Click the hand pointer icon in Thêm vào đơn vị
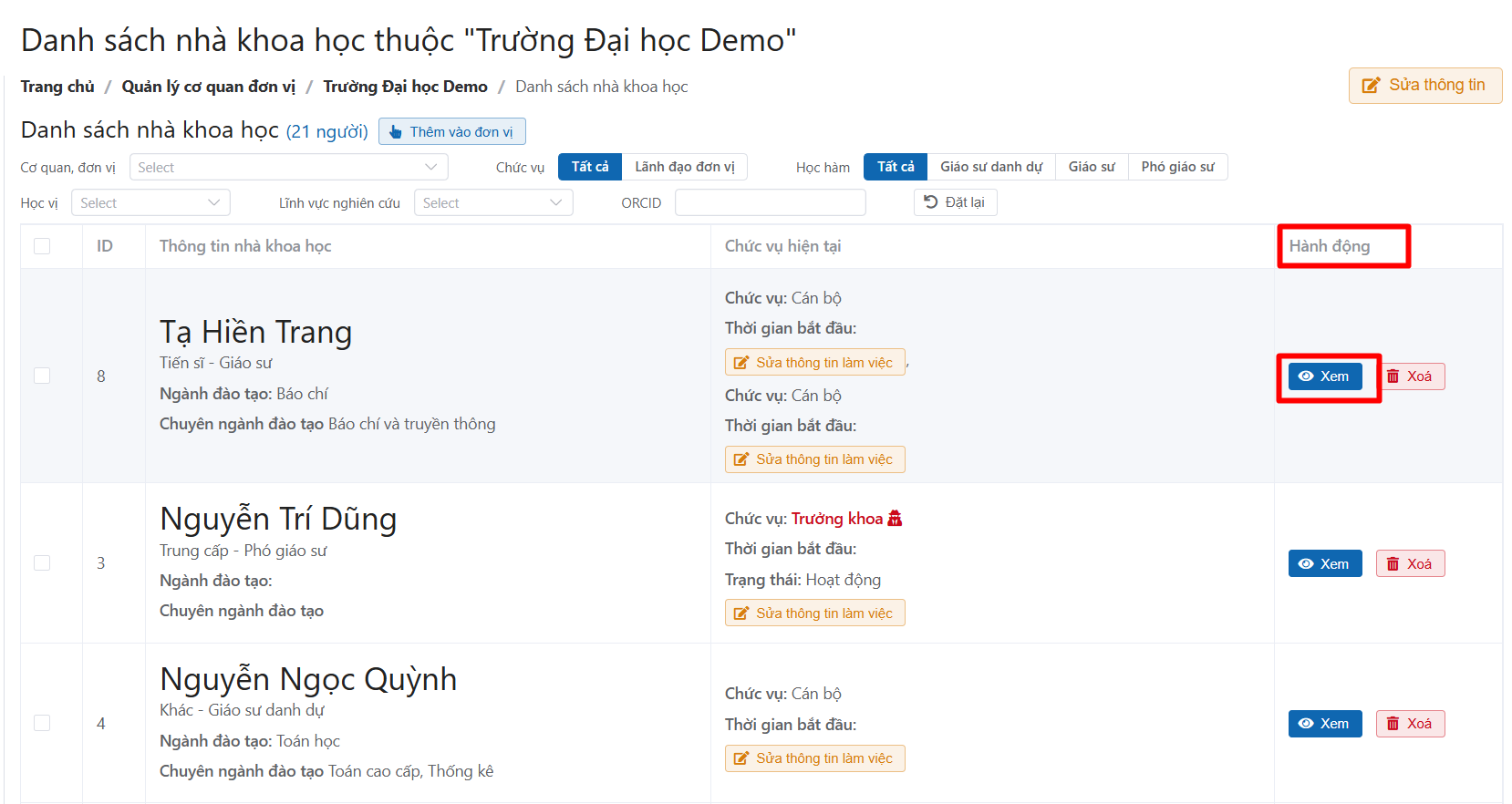 (x=396, y=132)
